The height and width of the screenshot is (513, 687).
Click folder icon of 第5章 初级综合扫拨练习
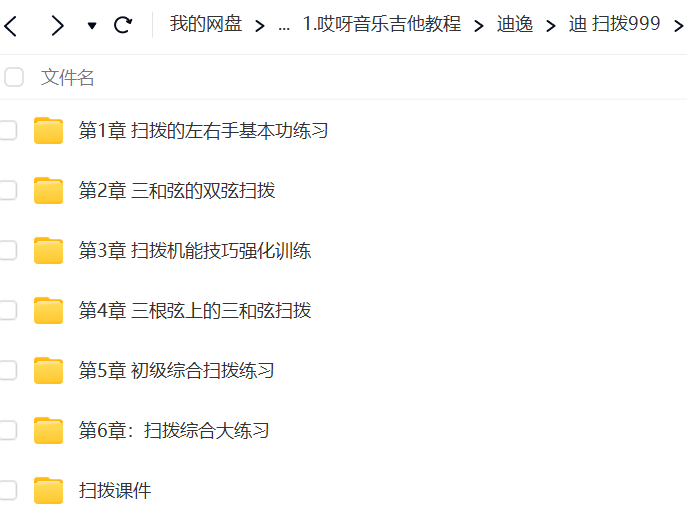click(x=49, y=371)
